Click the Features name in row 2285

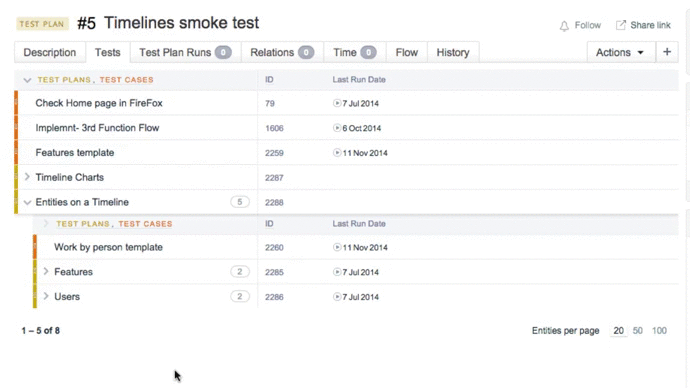tap(73, 271)
